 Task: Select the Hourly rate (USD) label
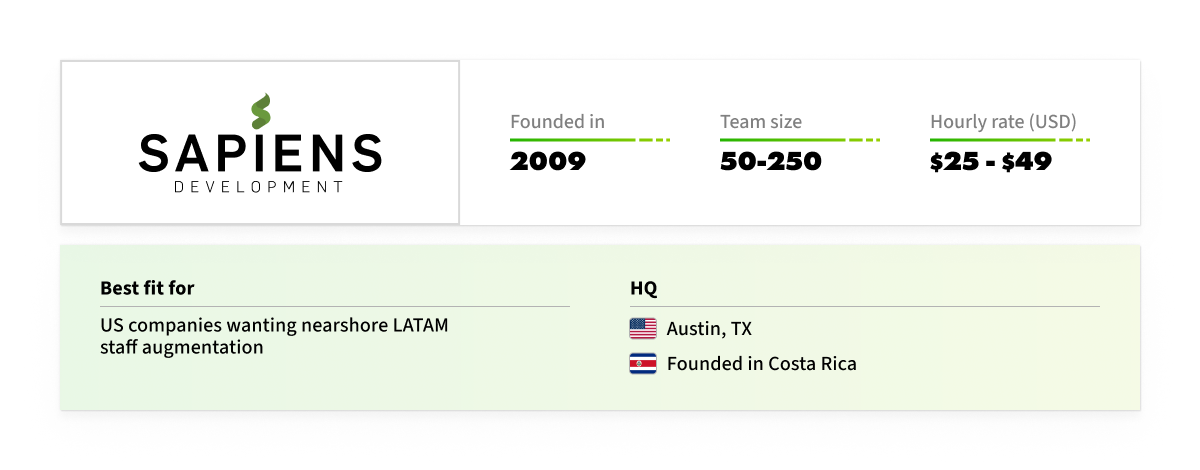1003,122
